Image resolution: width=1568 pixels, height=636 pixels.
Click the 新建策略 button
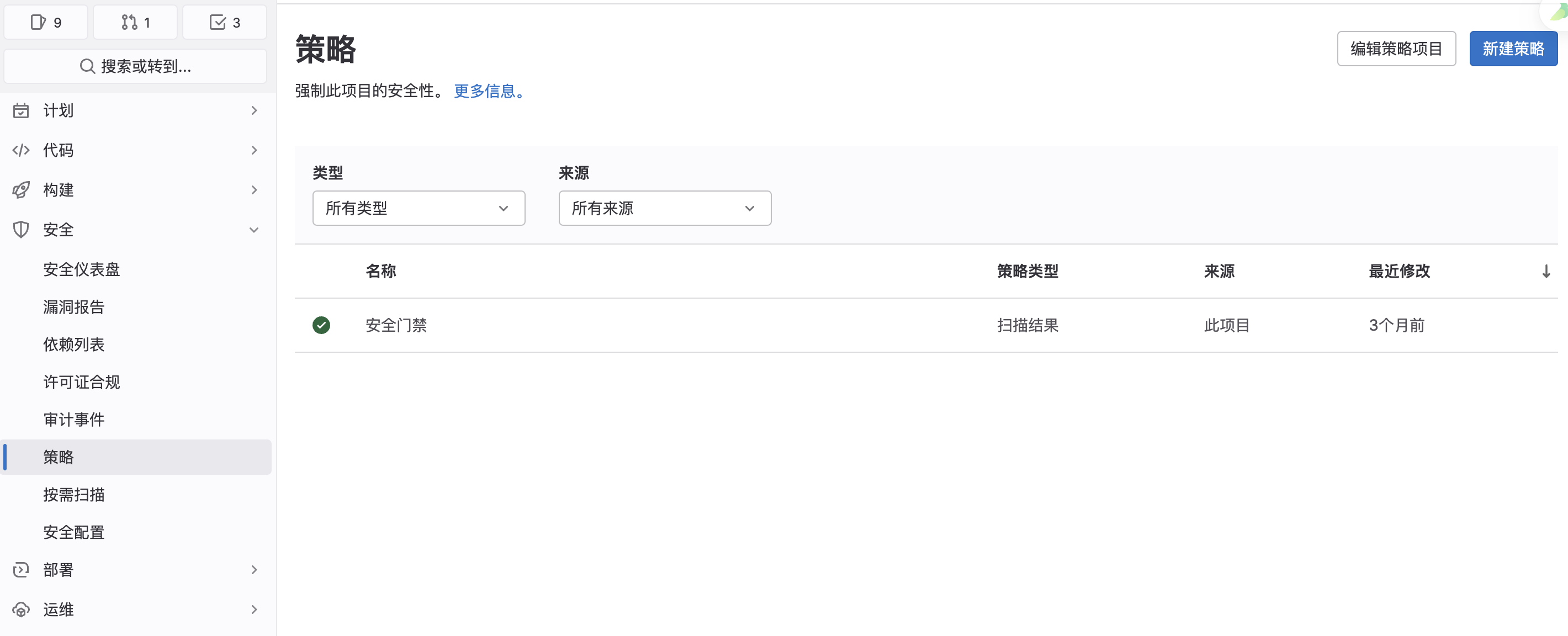click(x=1513, y=48)
